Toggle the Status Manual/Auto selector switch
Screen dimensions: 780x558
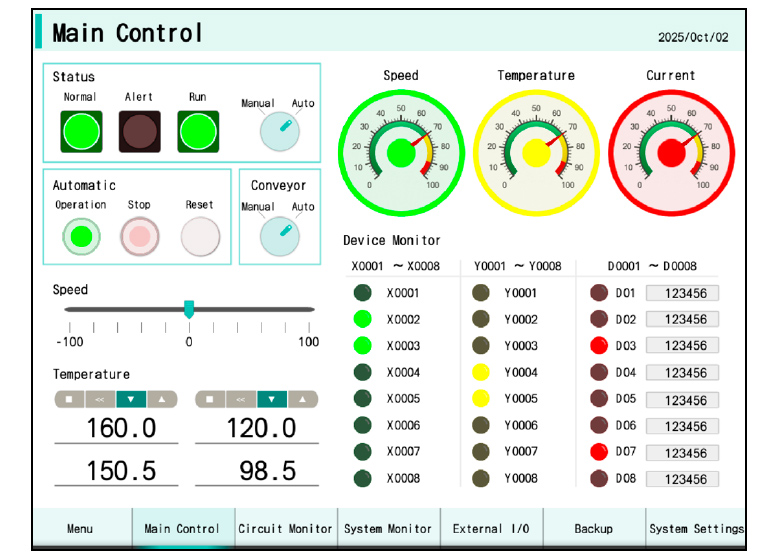(x=280, y=131)
